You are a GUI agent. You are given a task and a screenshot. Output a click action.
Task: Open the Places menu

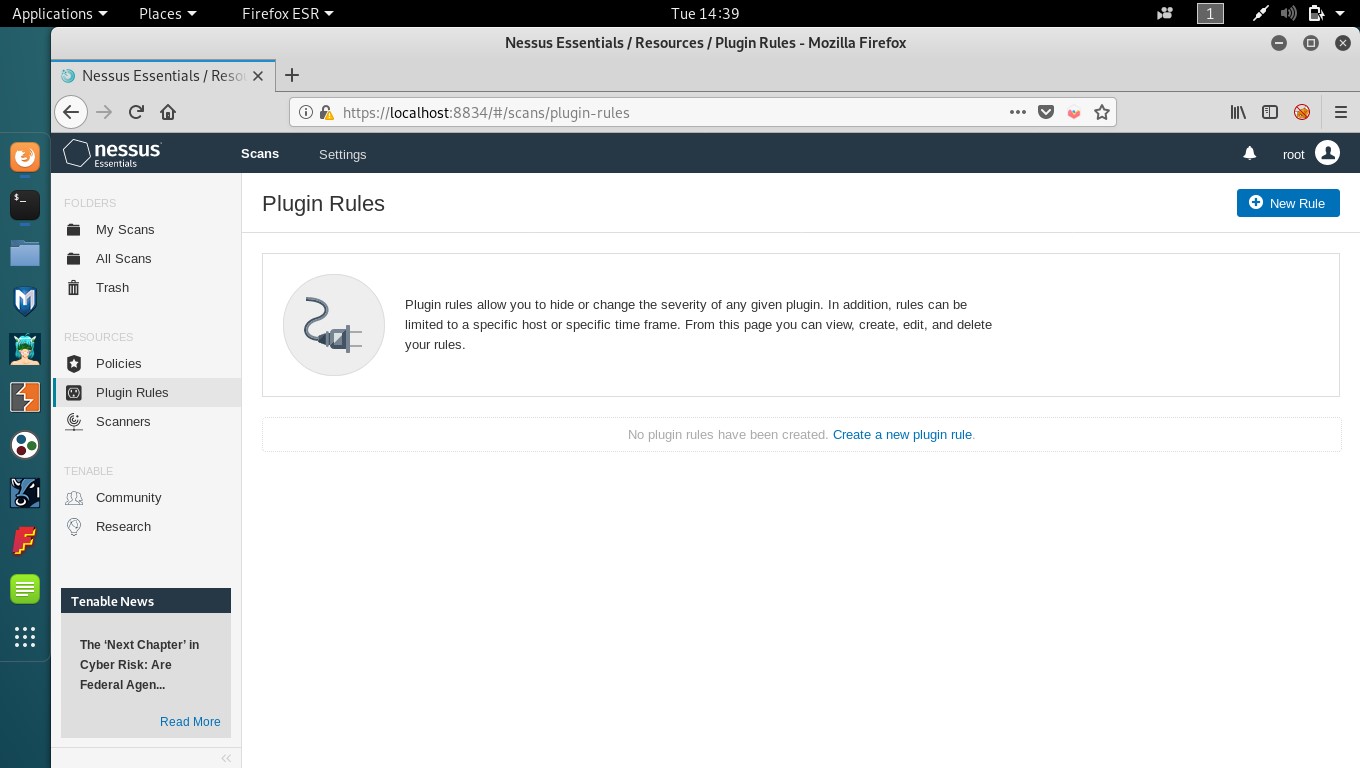pos(167,13)
